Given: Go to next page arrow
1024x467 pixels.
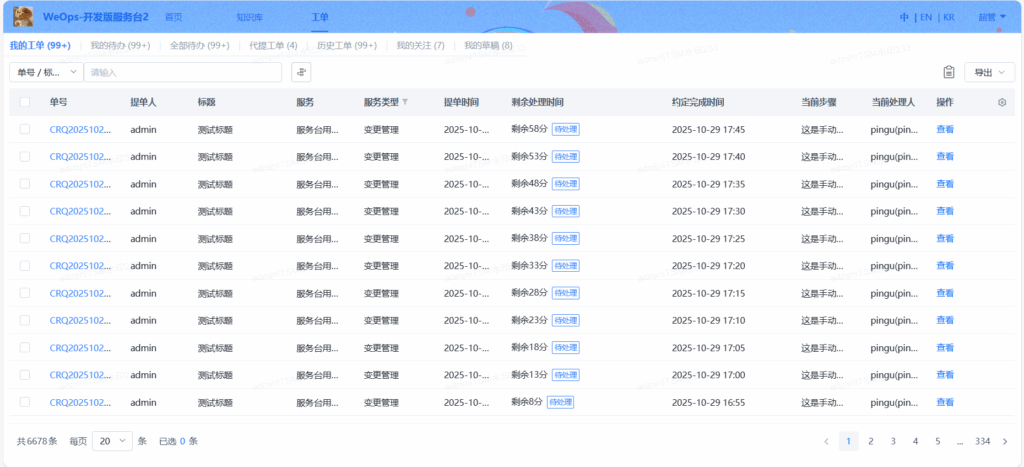Looking at the screenshot, I should 1005,441.
